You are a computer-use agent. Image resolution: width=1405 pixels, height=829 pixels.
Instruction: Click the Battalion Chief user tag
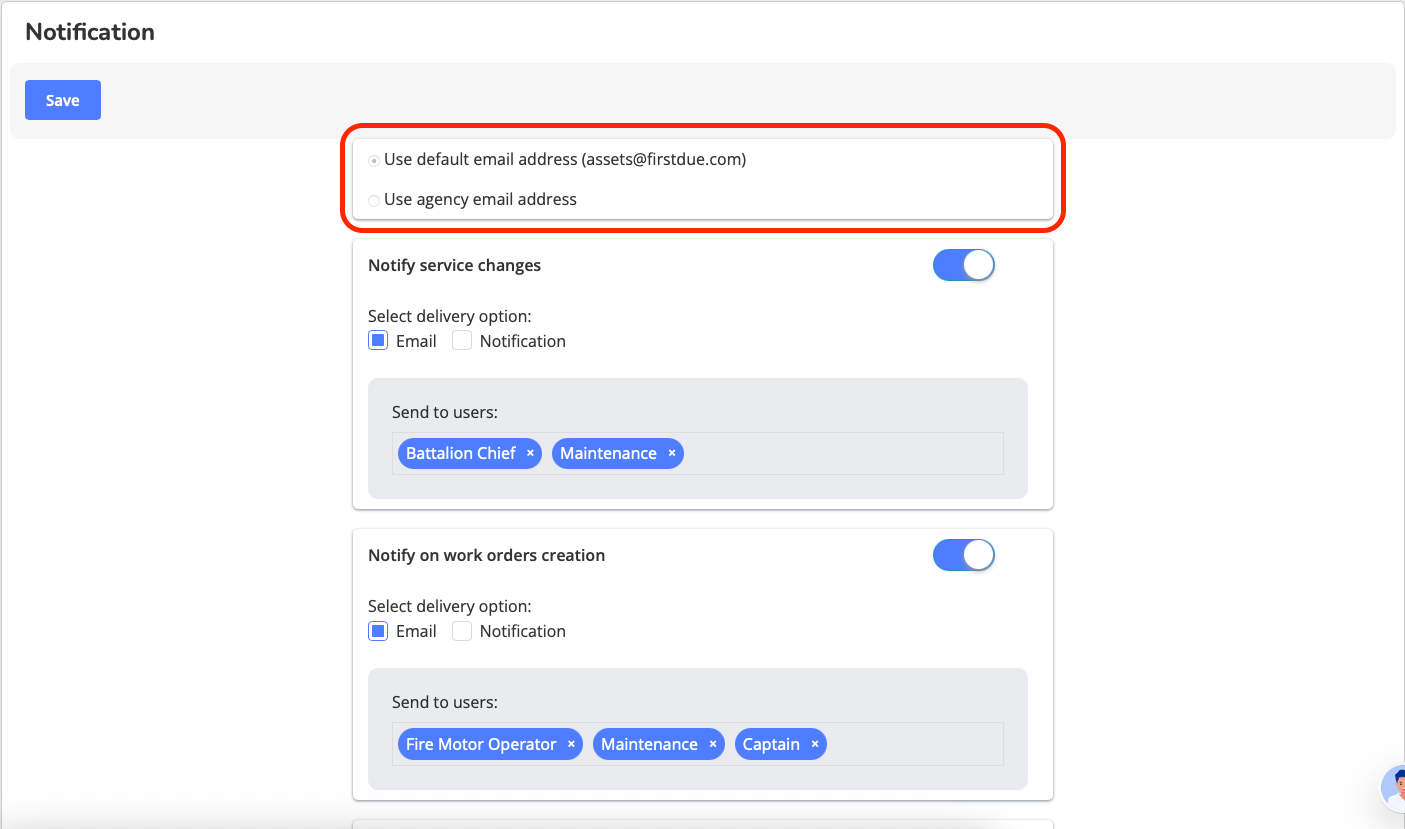coord(460,453)
